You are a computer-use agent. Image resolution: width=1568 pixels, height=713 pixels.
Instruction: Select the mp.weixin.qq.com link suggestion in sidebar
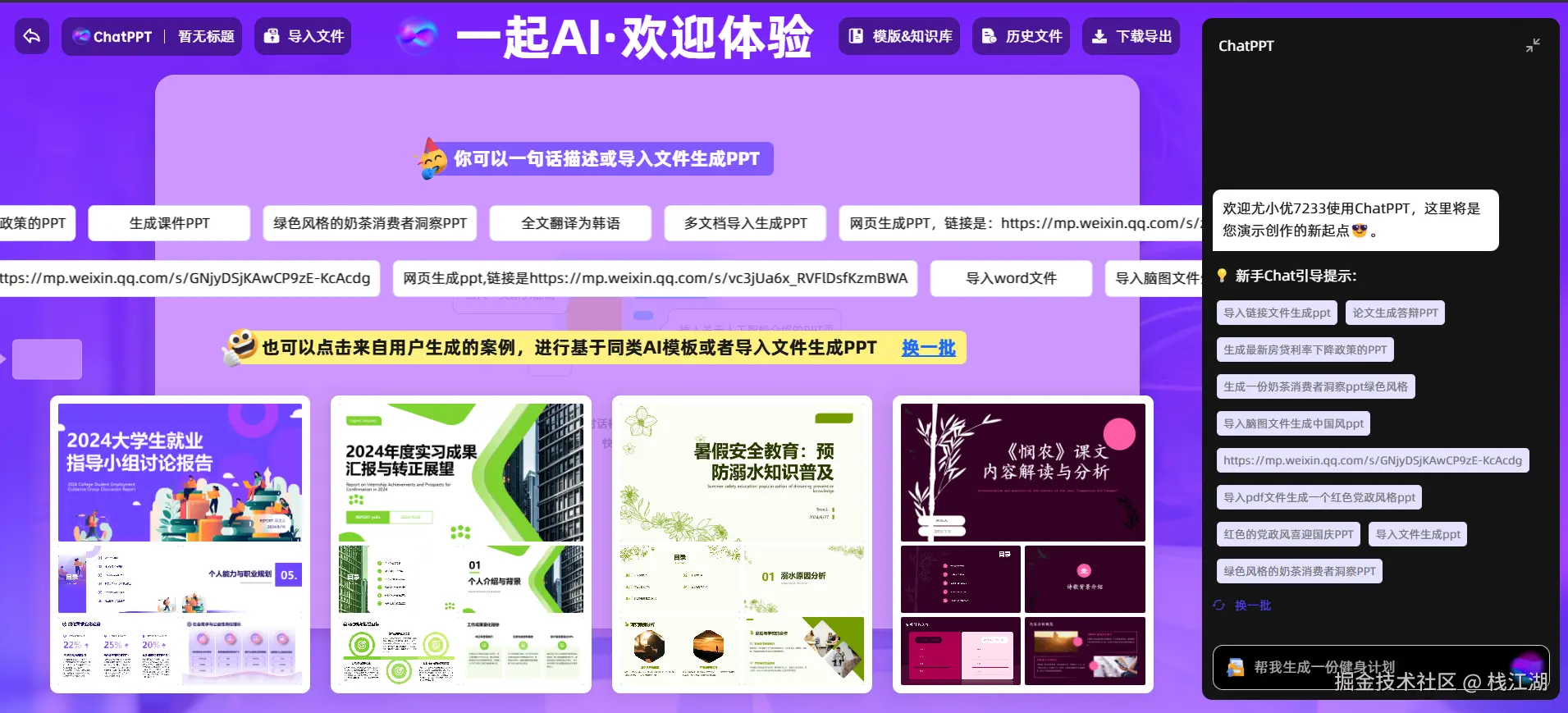tap(1373, 460)
